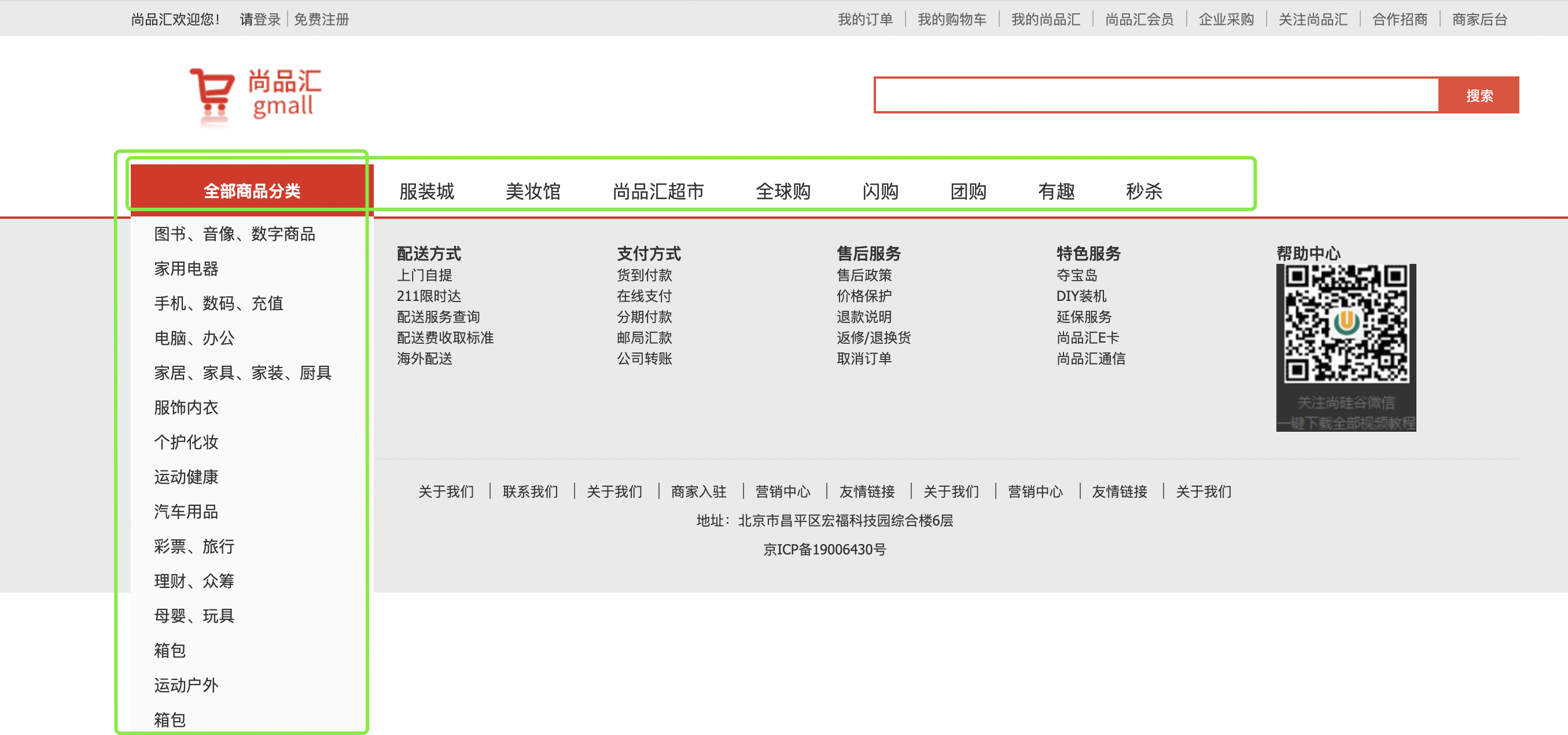Select the 服装城 navigation tab

426,191
